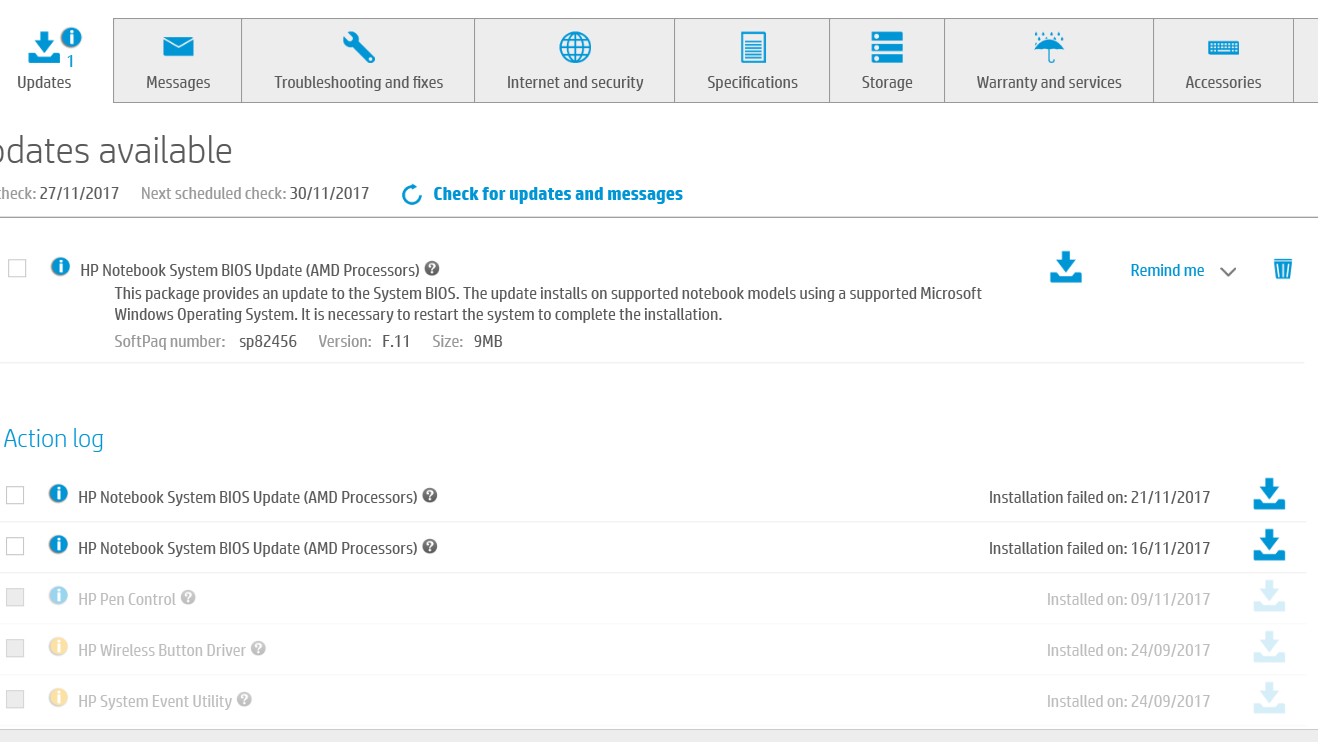The image size is (1318, 742).
Task: Click the Remind me link
Action: [1167, 270]
